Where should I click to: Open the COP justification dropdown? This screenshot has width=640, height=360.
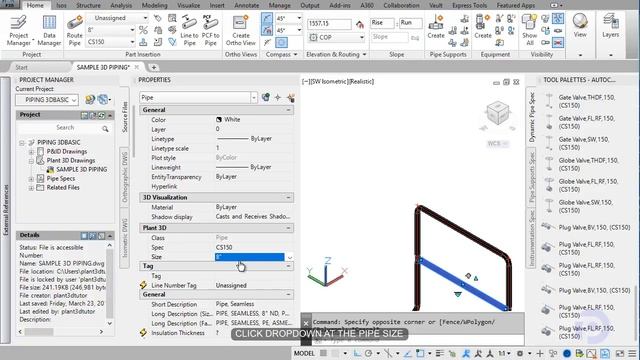pos(362,38)
